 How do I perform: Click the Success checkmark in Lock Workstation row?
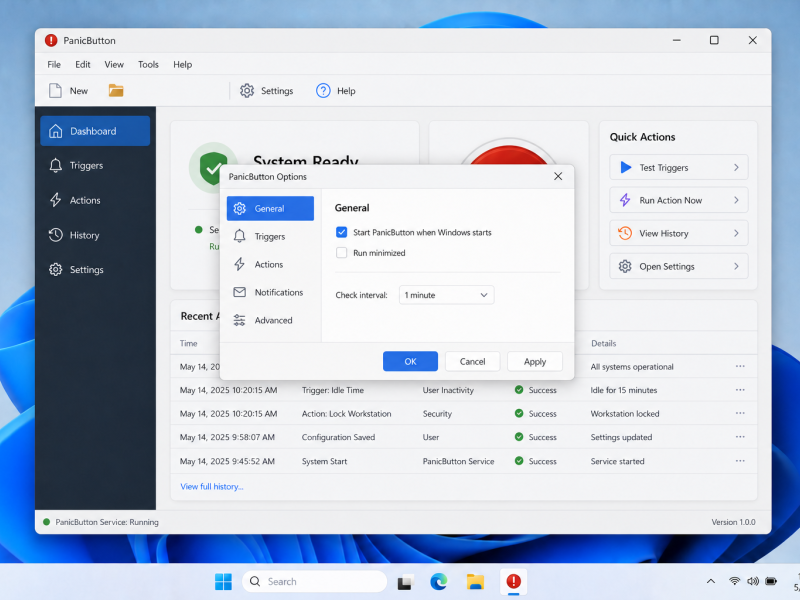(519, 413)
